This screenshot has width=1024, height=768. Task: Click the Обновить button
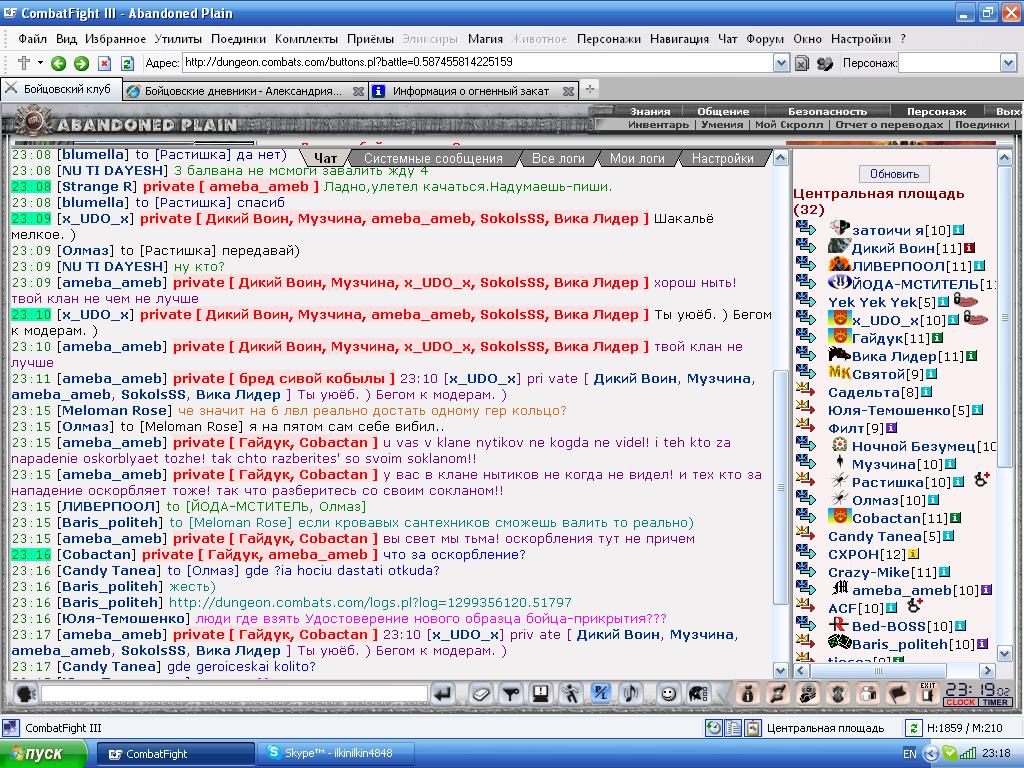(x=894, y=174)
